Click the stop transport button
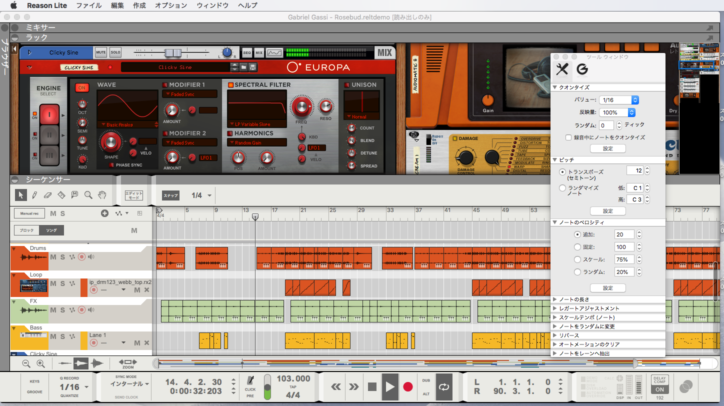Screen dimensions: 724x406 point(372,387)
